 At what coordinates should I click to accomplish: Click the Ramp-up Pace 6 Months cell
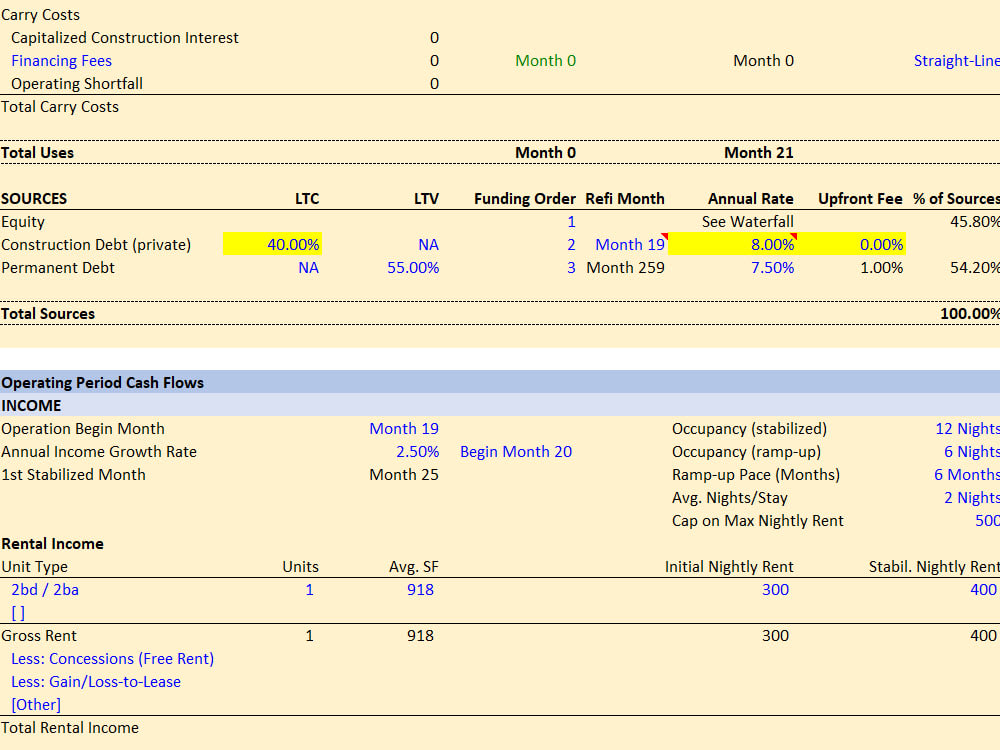click(x=966, y=474)
